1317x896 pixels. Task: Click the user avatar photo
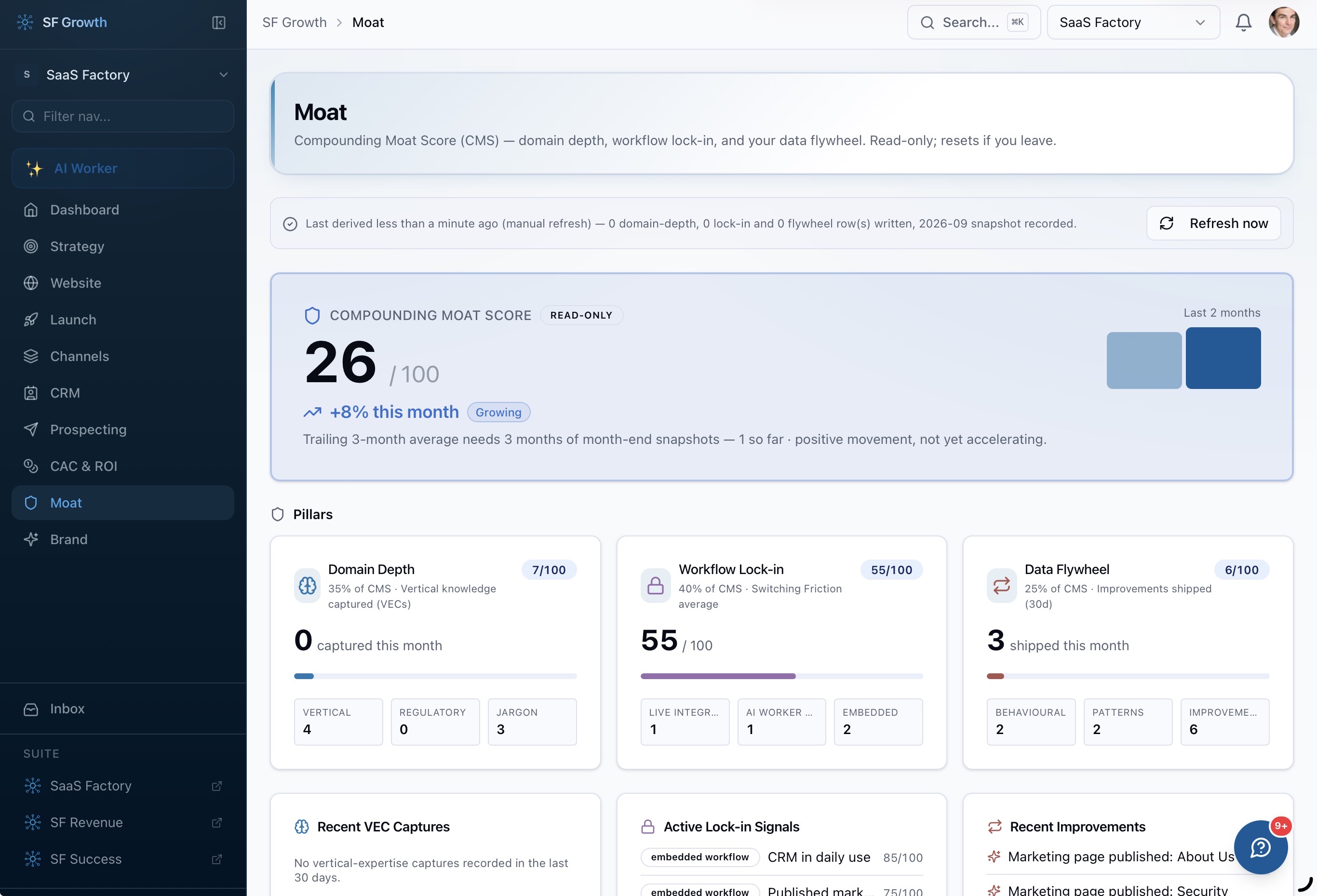(x=1284, y=23)
